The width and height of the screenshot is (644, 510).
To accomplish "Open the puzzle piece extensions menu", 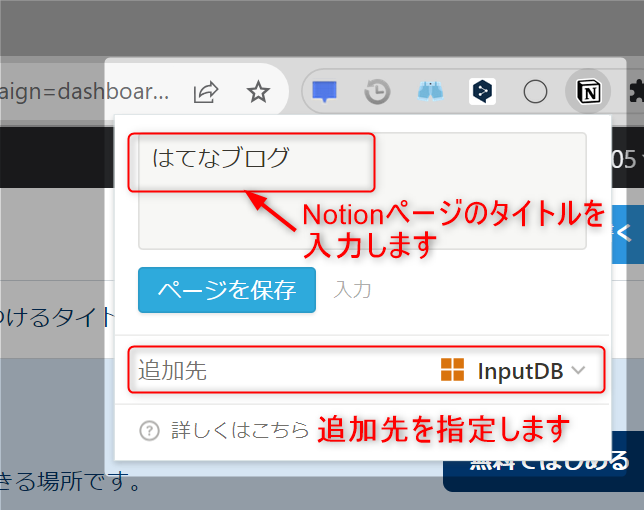I will 637,91.
